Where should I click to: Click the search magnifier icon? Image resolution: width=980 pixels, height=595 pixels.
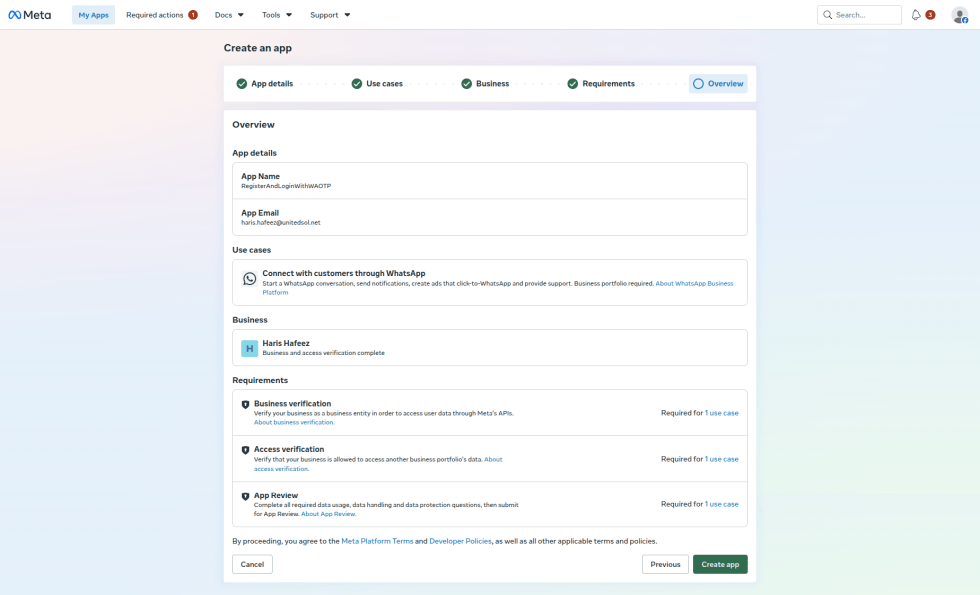pos(828,15)
